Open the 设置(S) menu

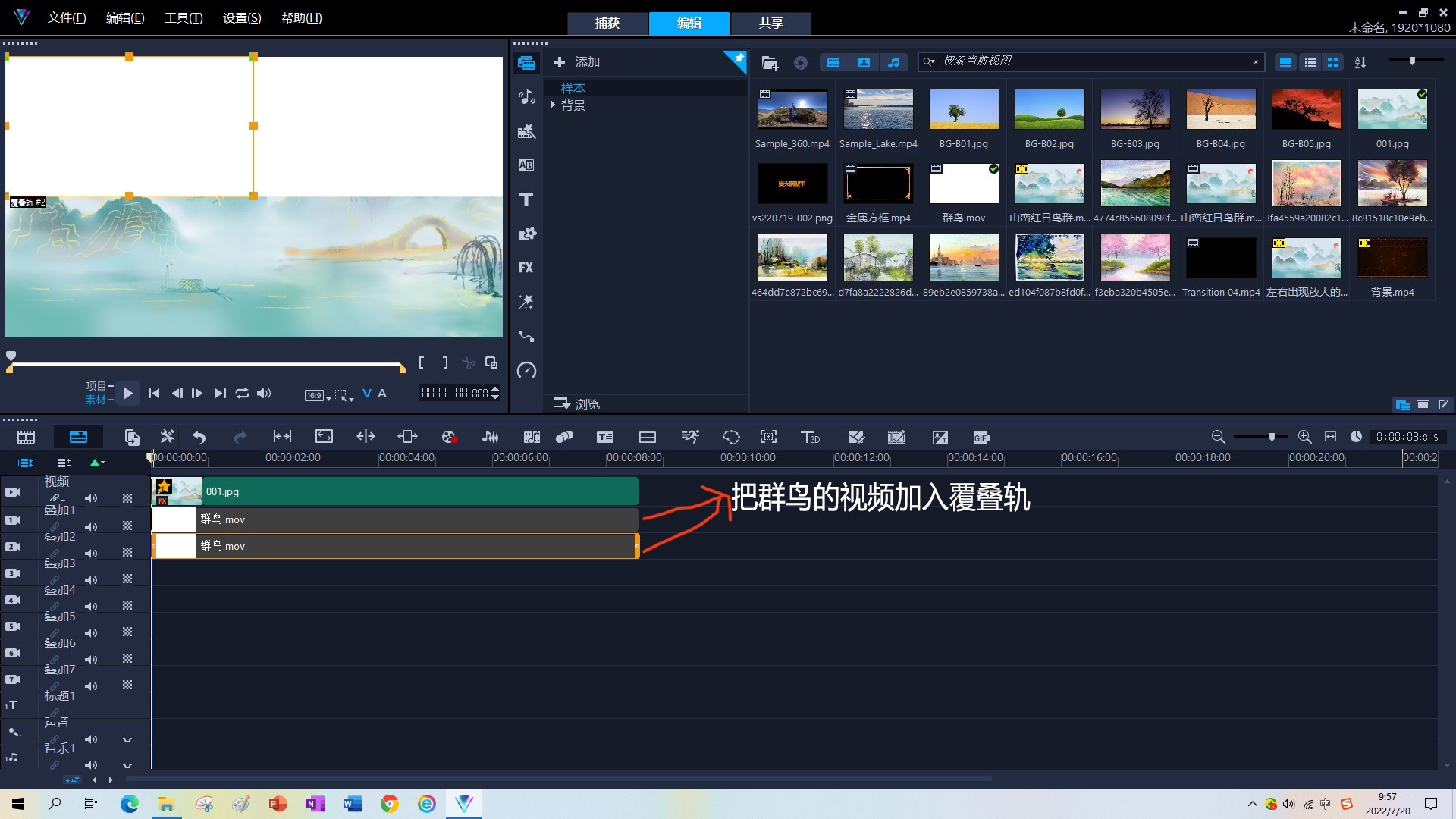tap(242, 17)
